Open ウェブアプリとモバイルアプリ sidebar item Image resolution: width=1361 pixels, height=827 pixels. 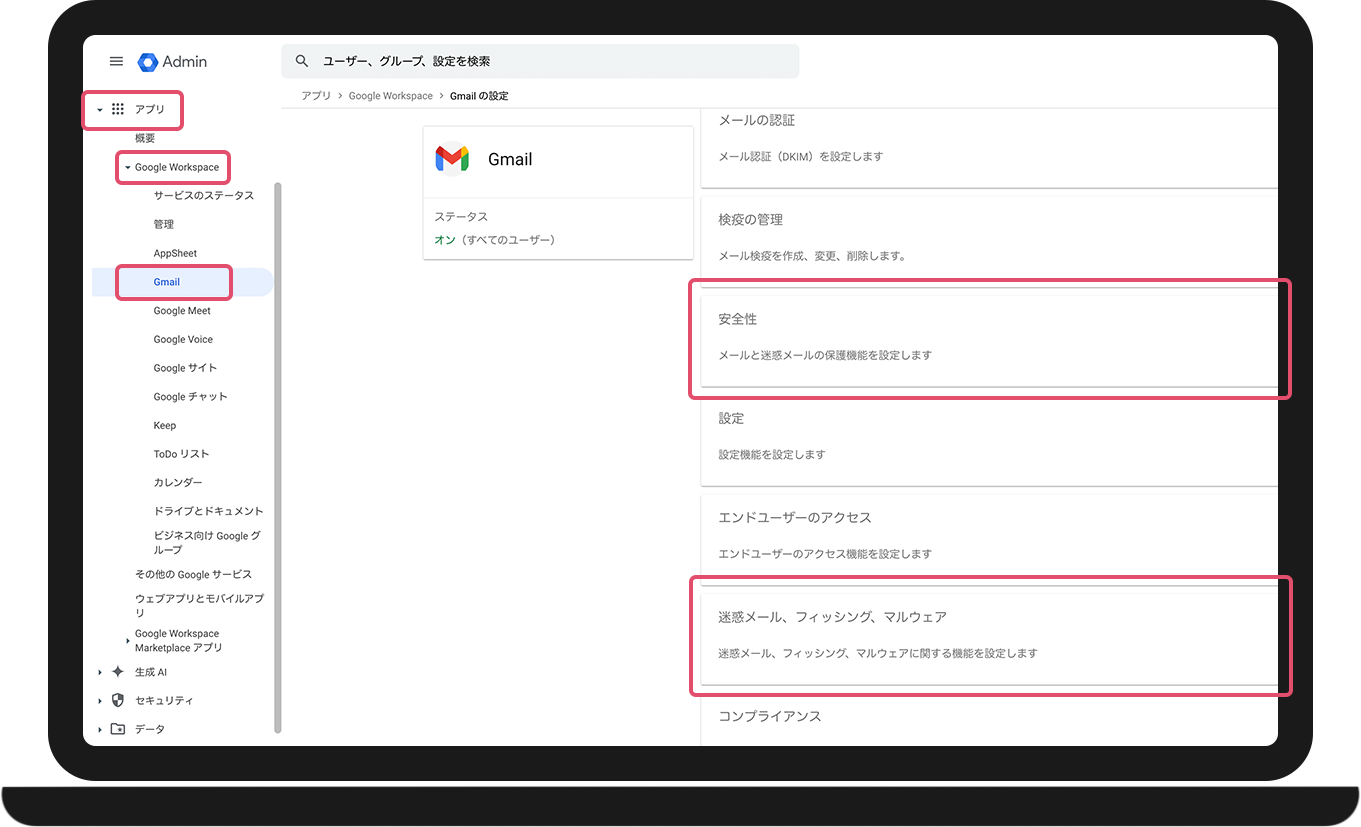(x=199, y=605)
